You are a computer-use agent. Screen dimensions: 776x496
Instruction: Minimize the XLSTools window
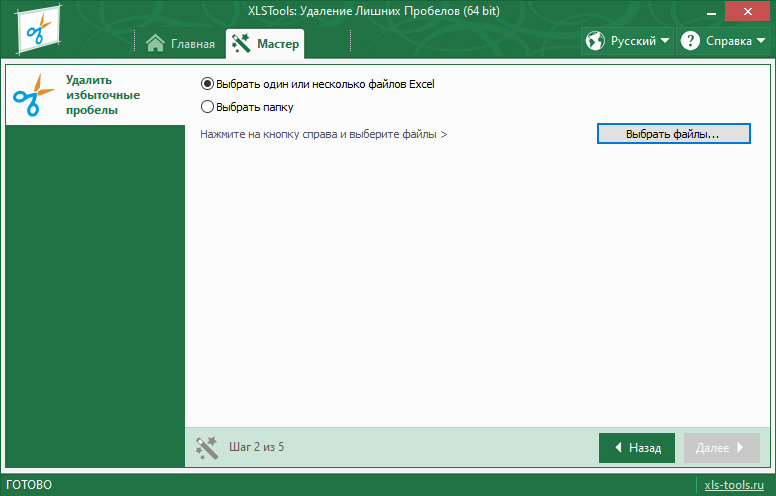click(x=712, y=12)
